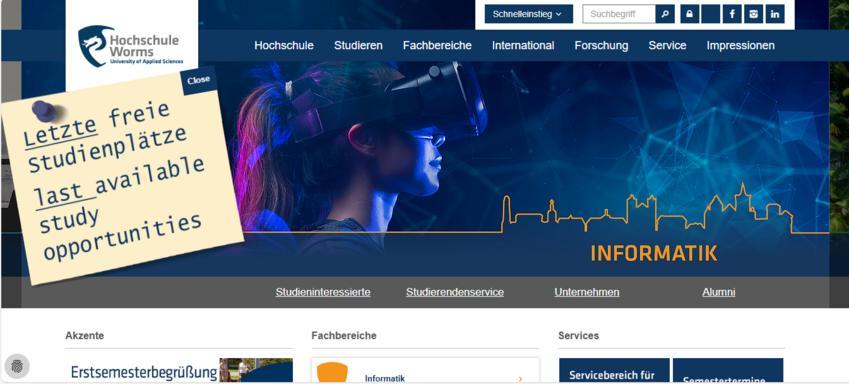
Task: Click the arrow next to Informatik
Action: [520, 379]
